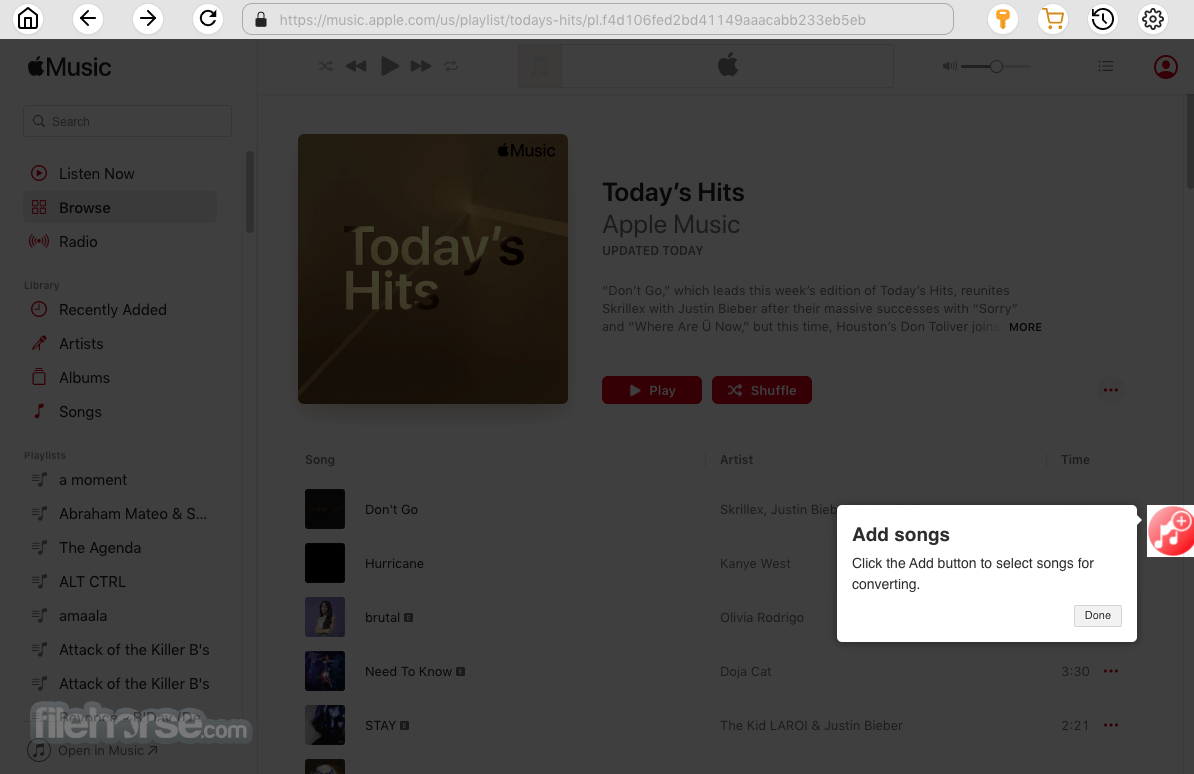Click into the Search field
Screen dimensions: 1194x774
pos(127,121)
